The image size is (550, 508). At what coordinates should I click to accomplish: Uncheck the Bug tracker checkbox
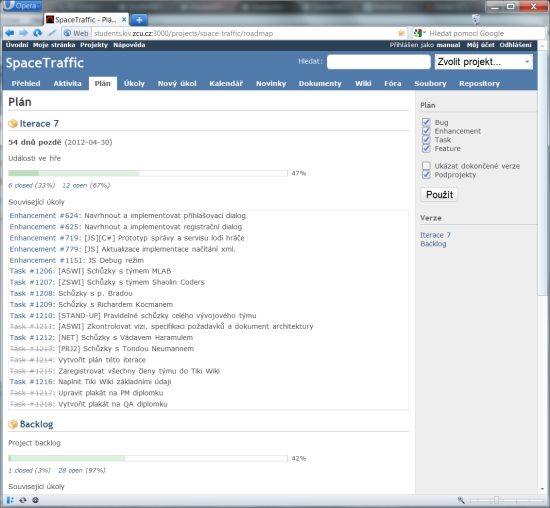click(426, 122)
